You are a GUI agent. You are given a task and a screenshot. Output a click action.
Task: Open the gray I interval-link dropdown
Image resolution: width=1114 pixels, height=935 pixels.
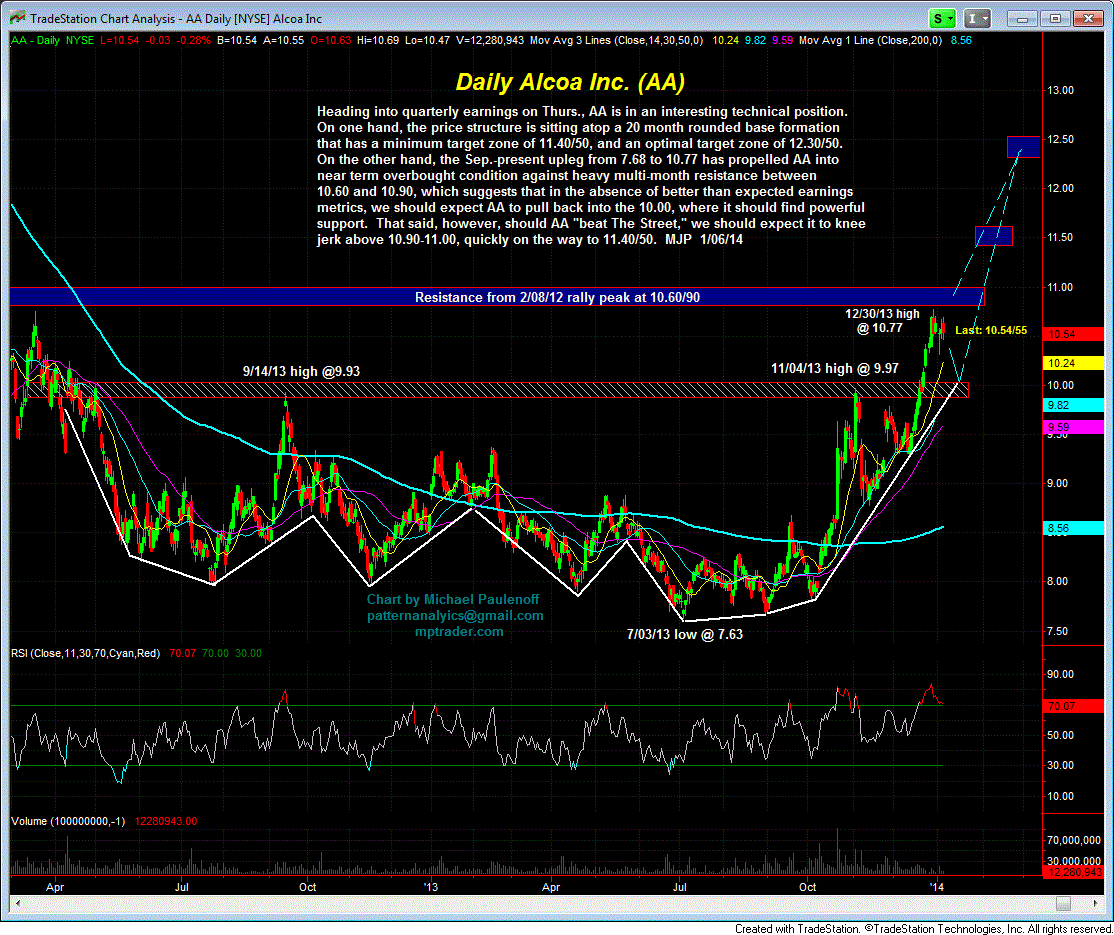coord(978,18)
